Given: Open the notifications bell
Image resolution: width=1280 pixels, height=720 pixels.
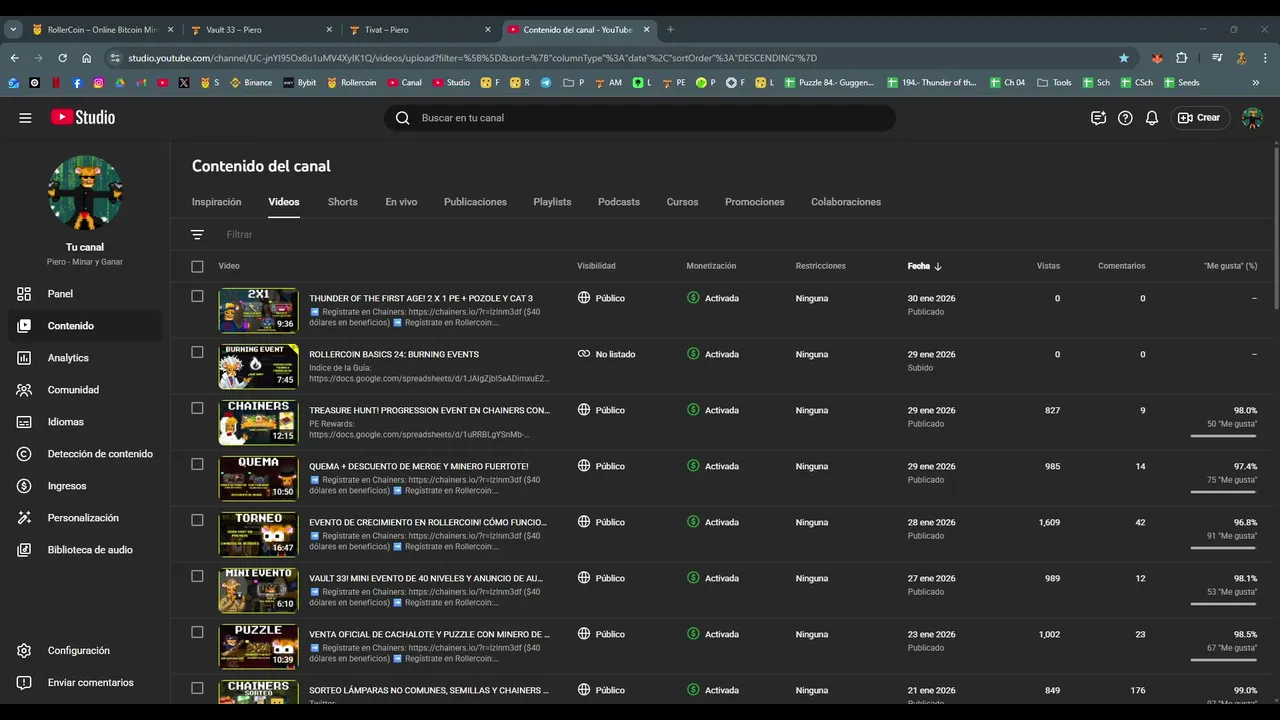Looking at the screenshot, I should (x=1152, y=118).
